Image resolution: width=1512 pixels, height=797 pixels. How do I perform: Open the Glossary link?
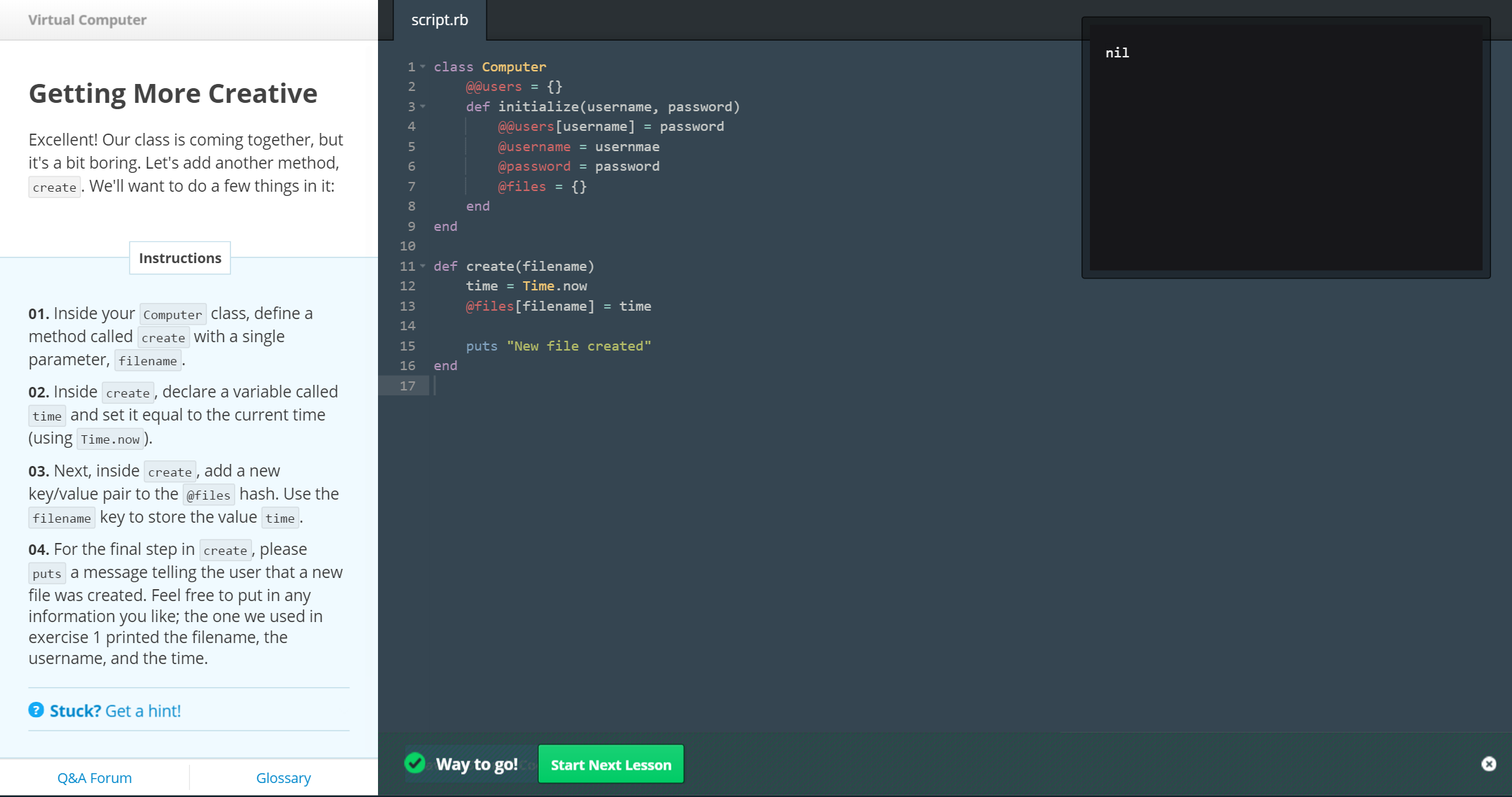(x=283, y=778)
